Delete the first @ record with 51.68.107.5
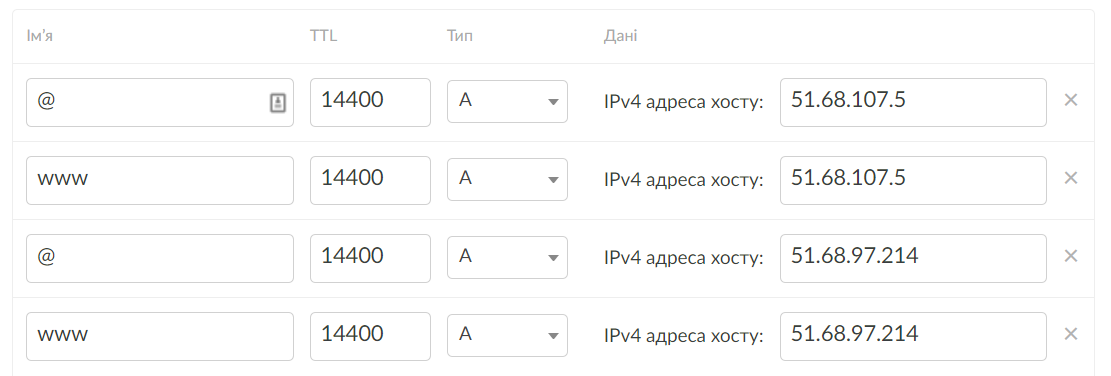 pos(1071,101)
